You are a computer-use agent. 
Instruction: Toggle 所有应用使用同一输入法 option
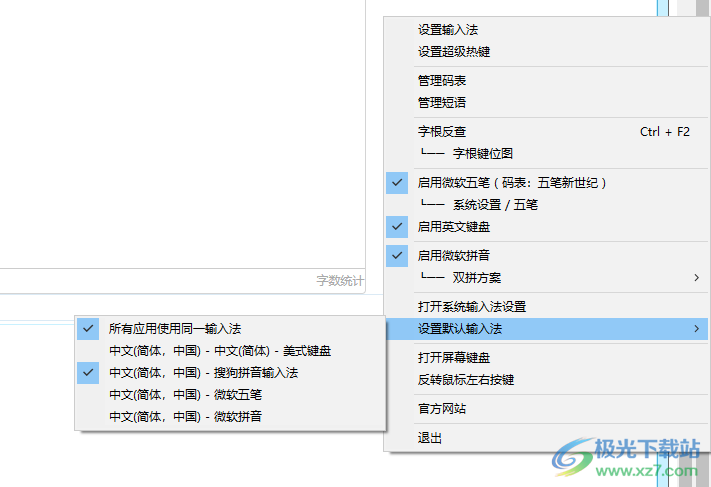pyautogui.click(x=230, y=329)
